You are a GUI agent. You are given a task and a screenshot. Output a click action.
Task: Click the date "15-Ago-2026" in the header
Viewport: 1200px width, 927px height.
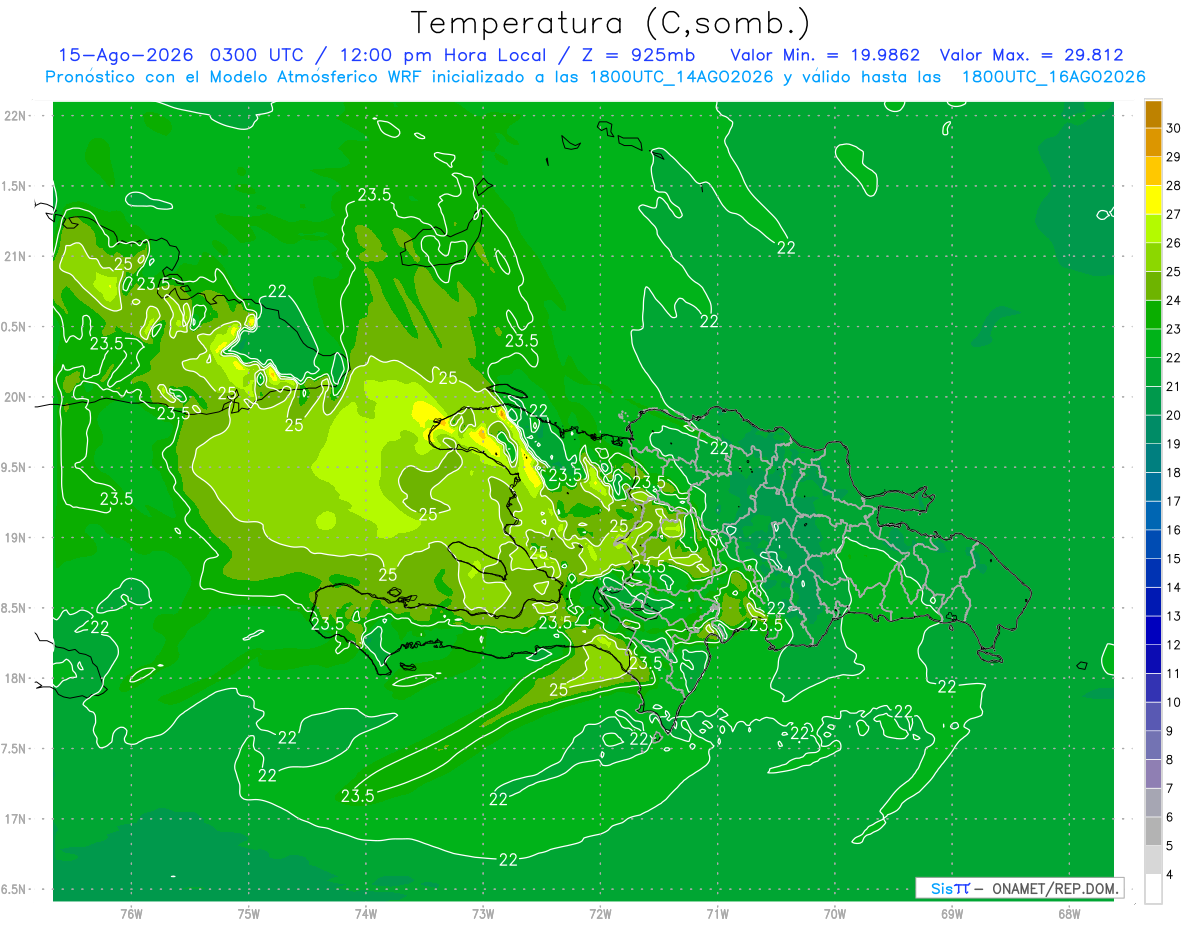[x=125, y=55]
